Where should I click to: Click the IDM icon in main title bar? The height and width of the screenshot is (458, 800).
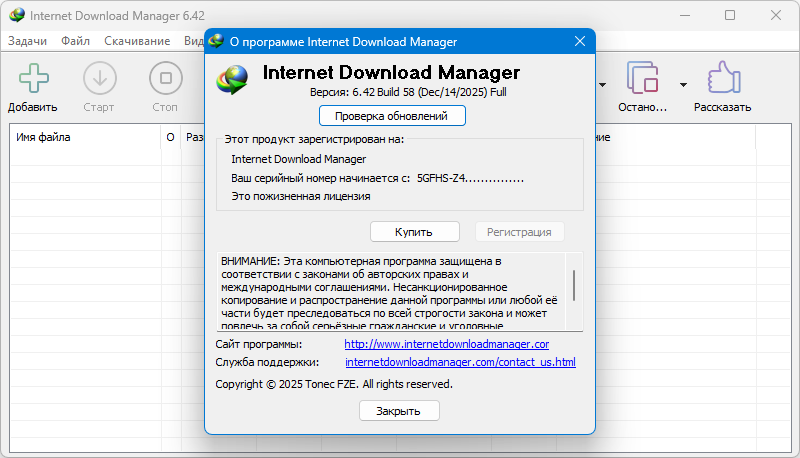coord(17,15)
